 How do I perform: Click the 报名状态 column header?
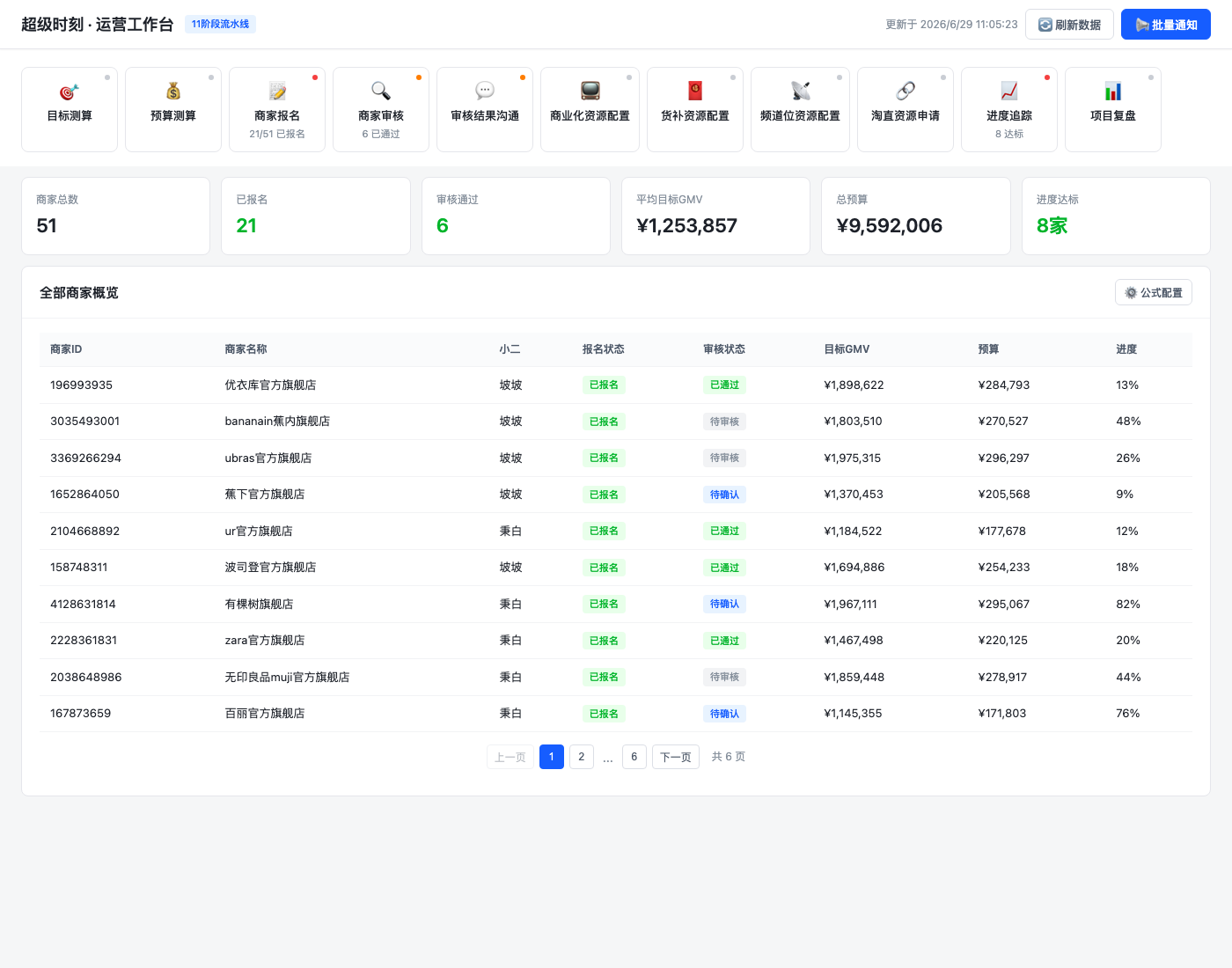click(x=603, y=349)
